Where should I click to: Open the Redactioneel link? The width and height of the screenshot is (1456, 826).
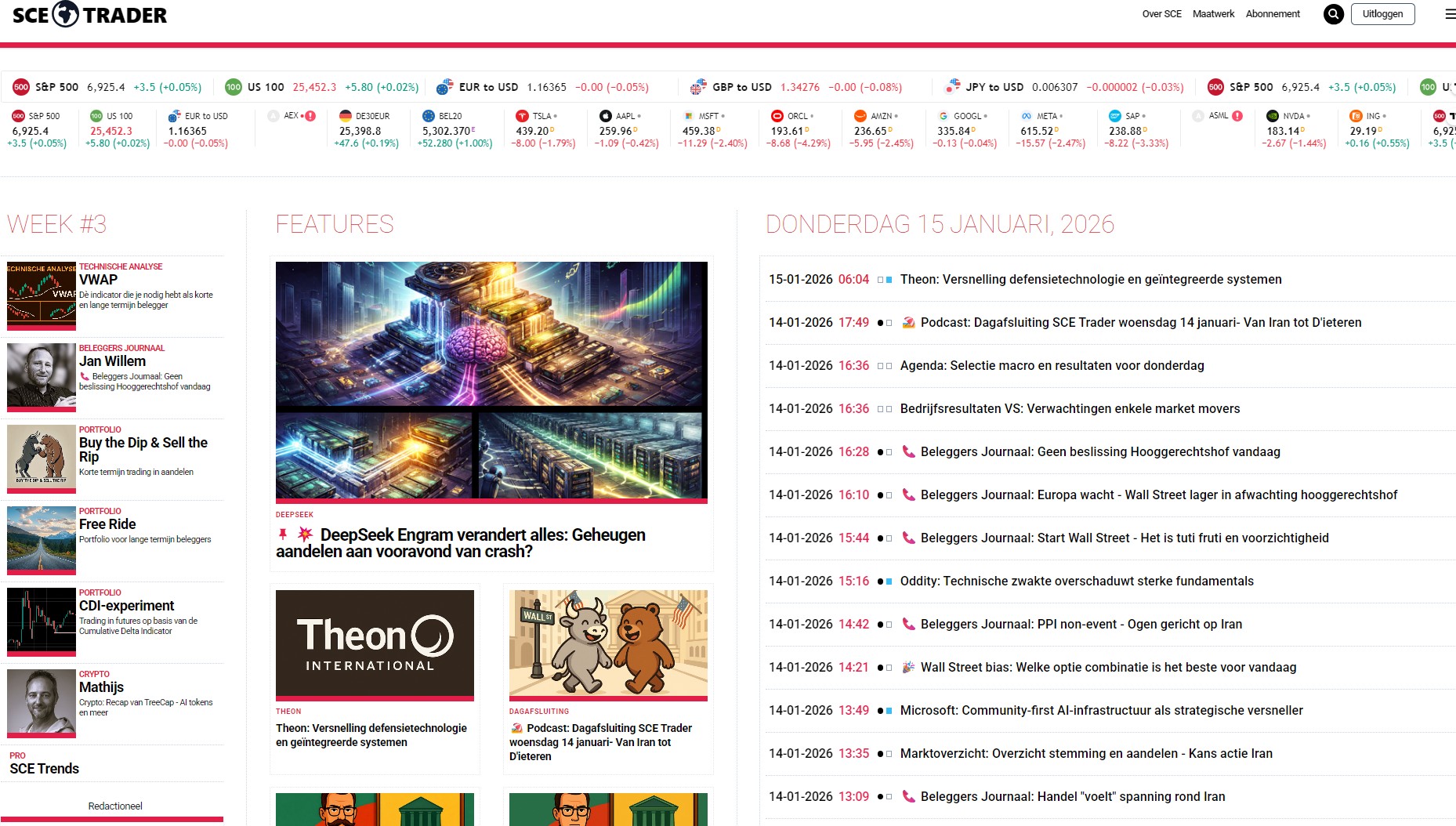pyautogui.click(x=115, y=806)
